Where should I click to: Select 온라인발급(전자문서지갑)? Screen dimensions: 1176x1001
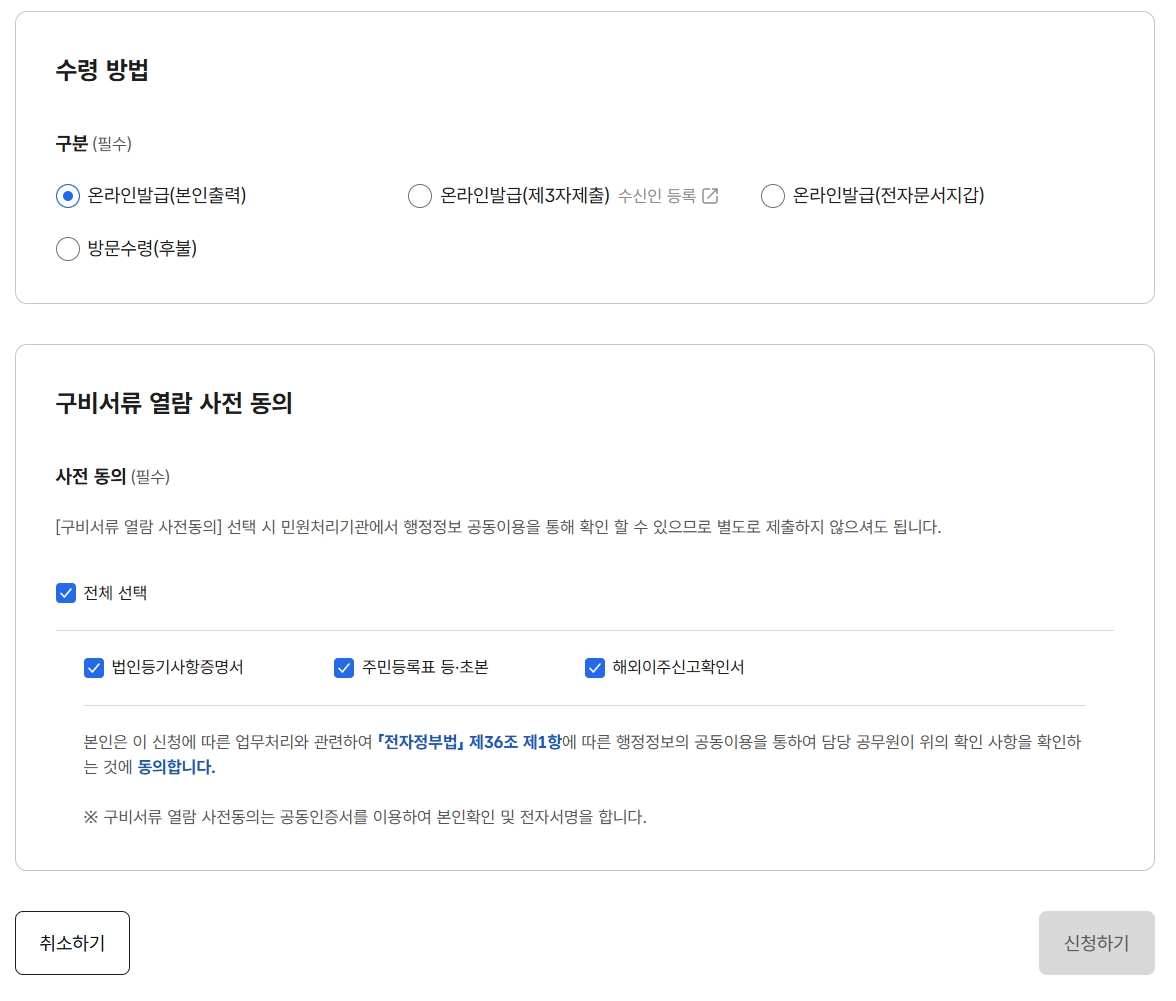tap(772, 196)
